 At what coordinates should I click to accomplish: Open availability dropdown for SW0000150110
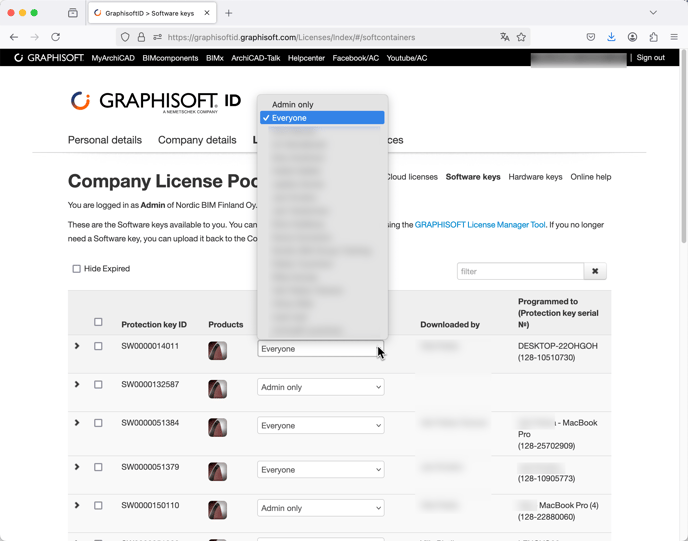[321, 508]
